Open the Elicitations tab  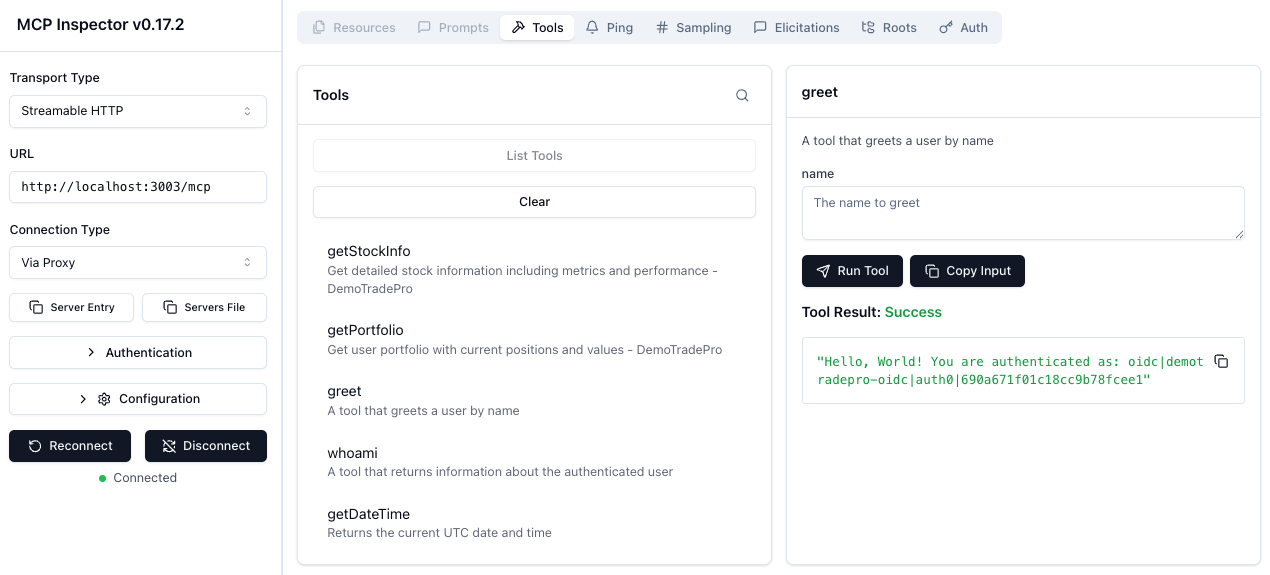[x=795, y=28]
